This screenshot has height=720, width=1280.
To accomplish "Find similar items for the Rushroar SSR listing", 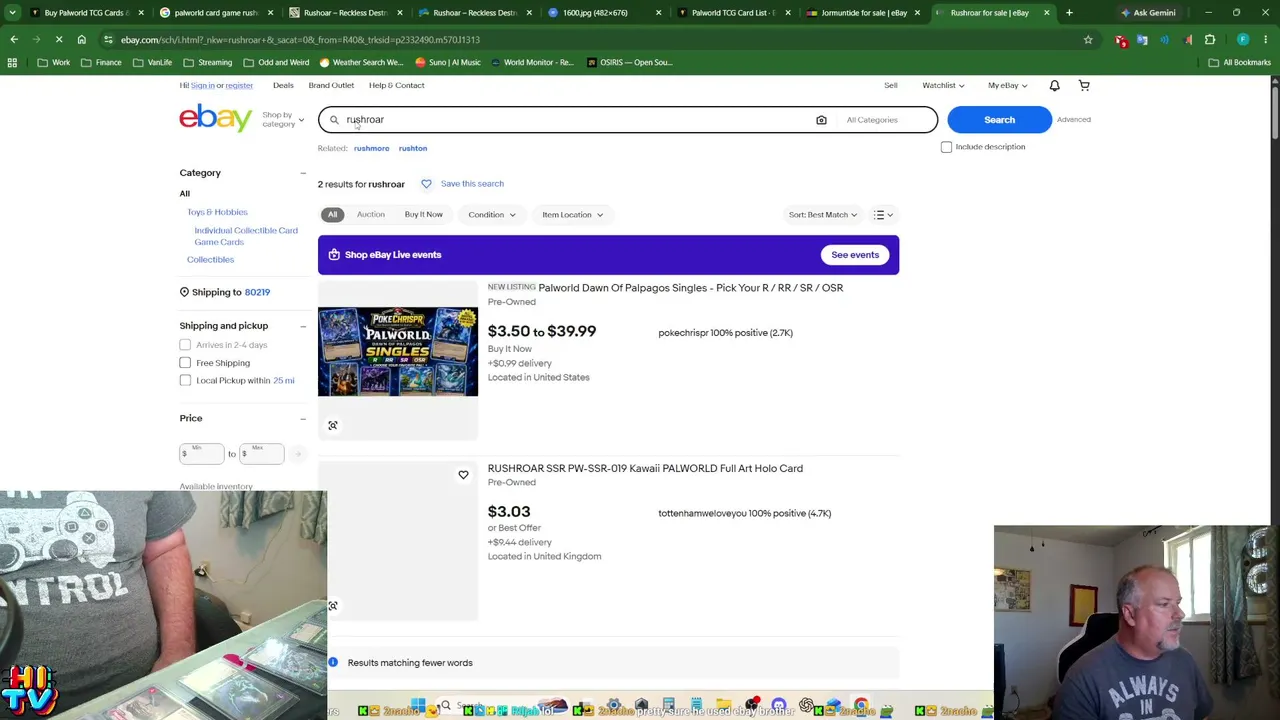I will point(333,606).
